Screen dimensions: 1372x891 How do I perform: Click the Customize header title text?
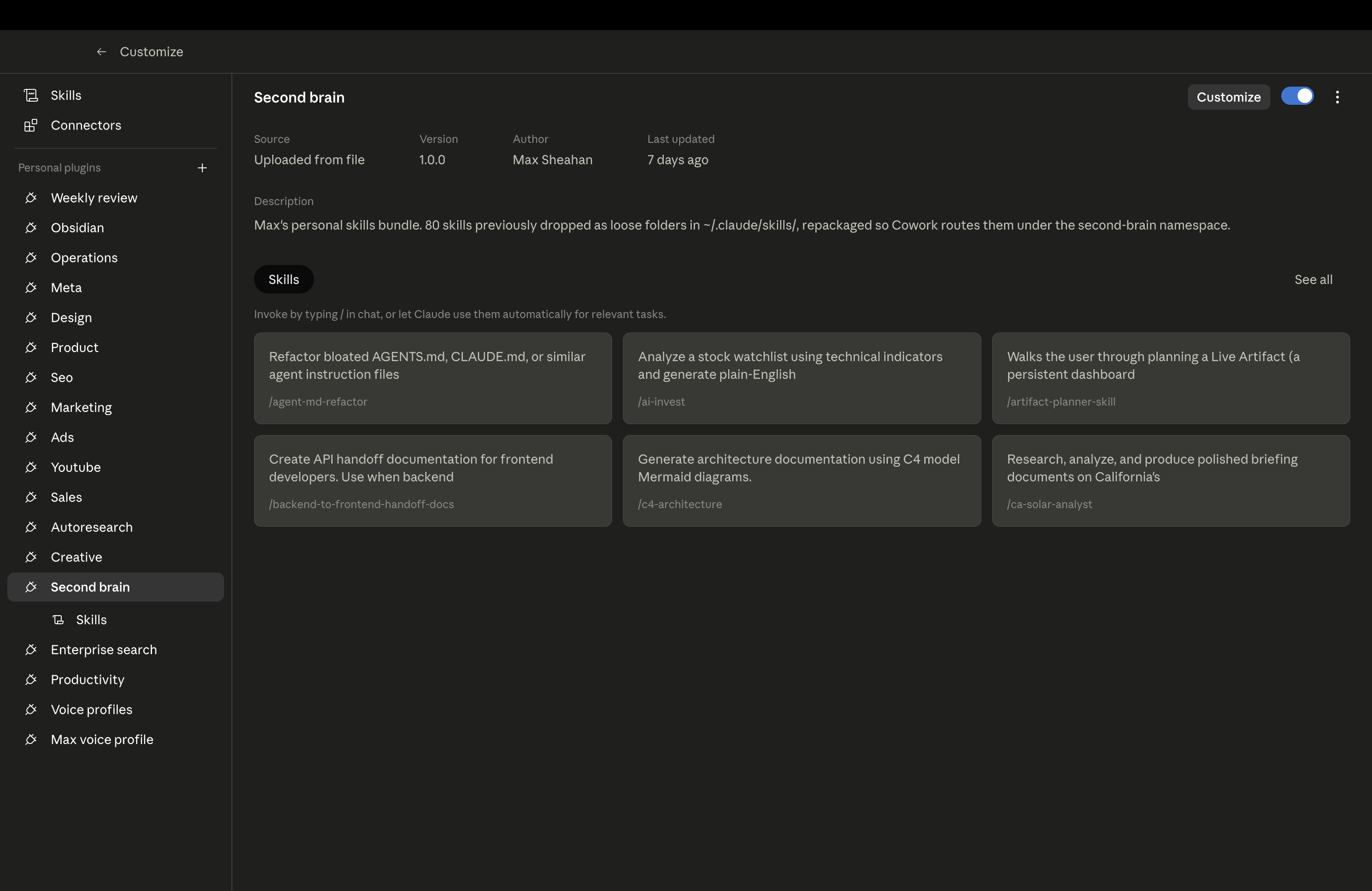[152, 52]
